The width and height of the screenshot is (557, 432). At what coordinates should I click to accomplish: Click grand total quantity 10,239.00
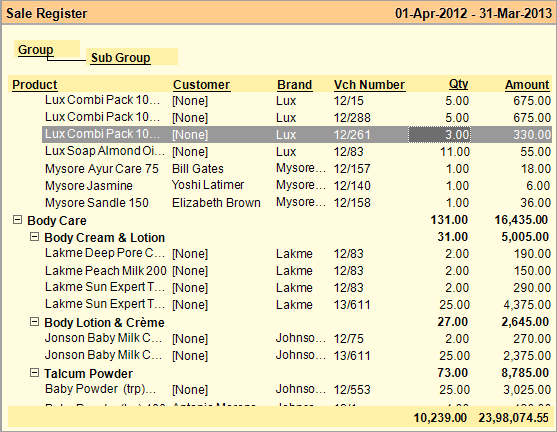[x=440, y=418]
